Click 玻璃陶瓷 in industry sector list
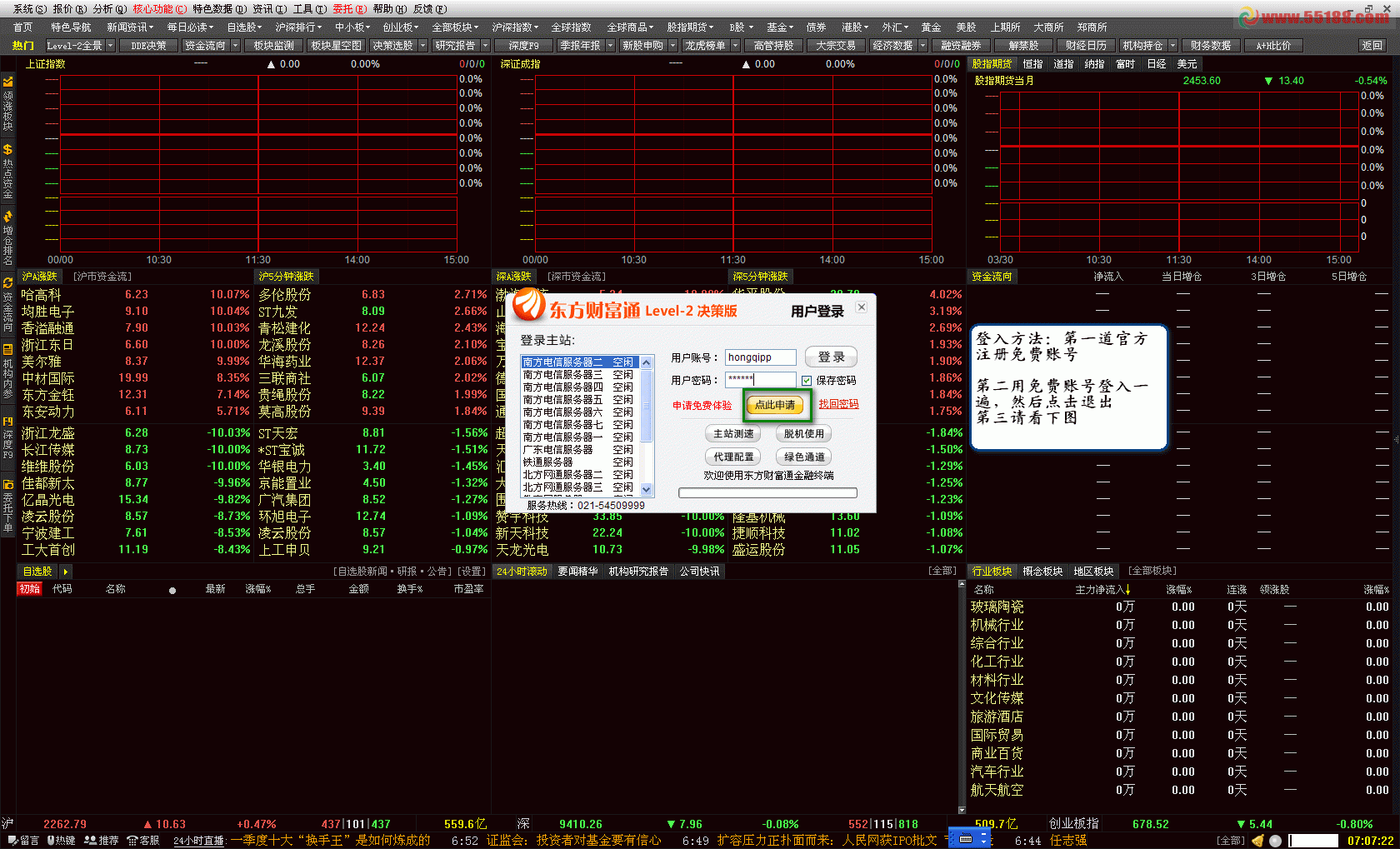This screenshot has width=1400, height=849. pos(997,607)
